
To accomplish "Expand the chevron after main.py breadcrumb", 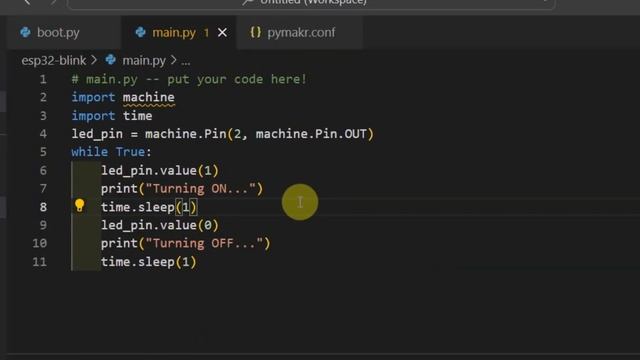I will coord(173,60).
